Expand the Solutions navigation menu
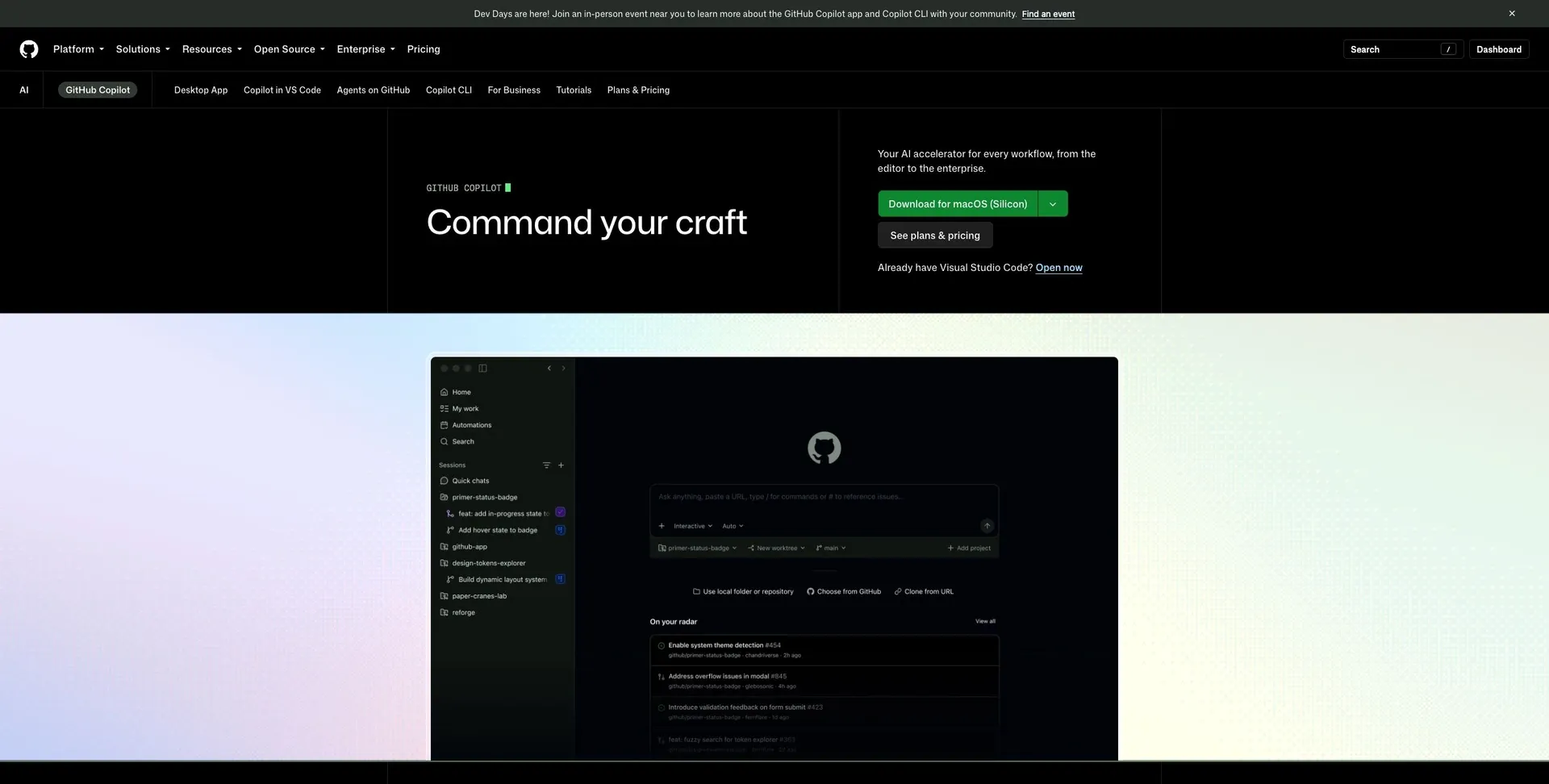Viewport: 1549px width, 784px height. pyautogui.click(x=143, y=49)
